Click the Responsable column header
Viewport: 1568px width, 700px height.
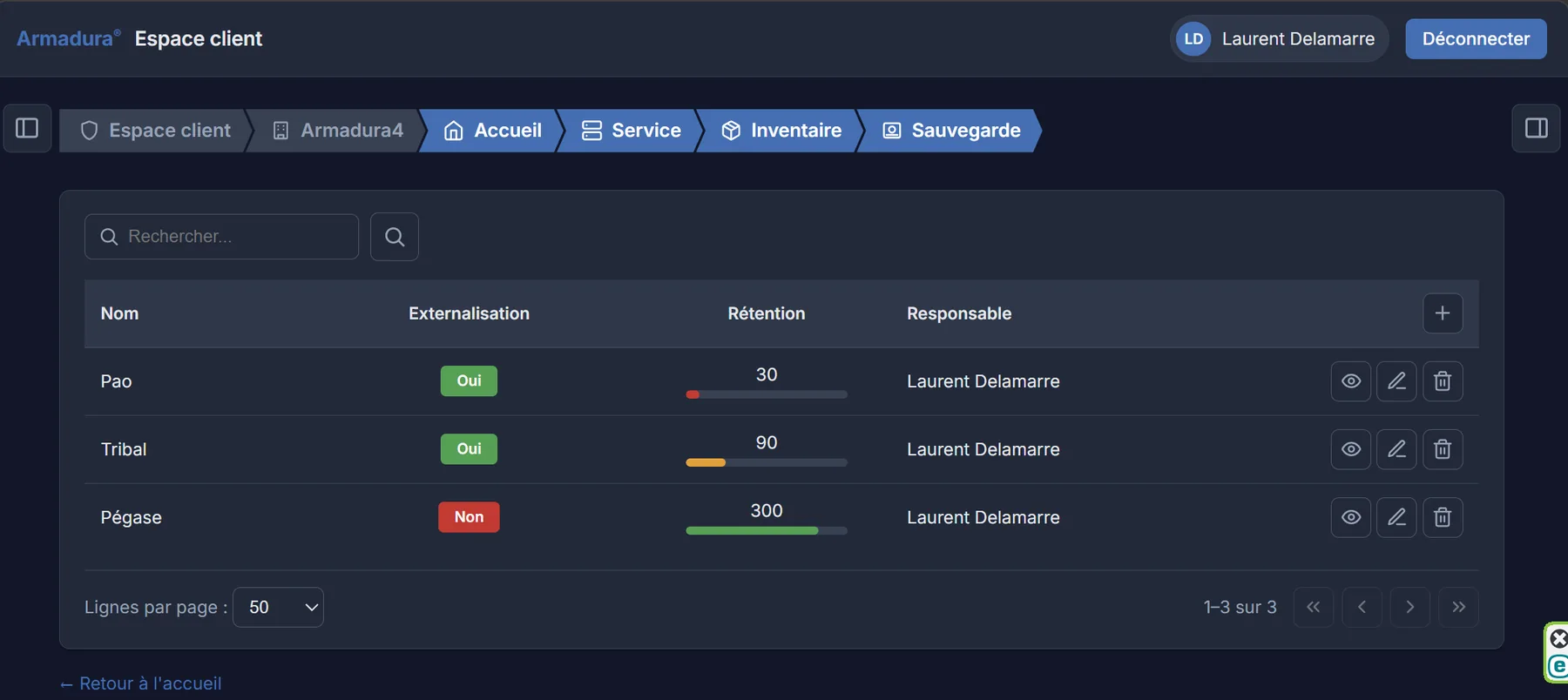pos(959,313)
